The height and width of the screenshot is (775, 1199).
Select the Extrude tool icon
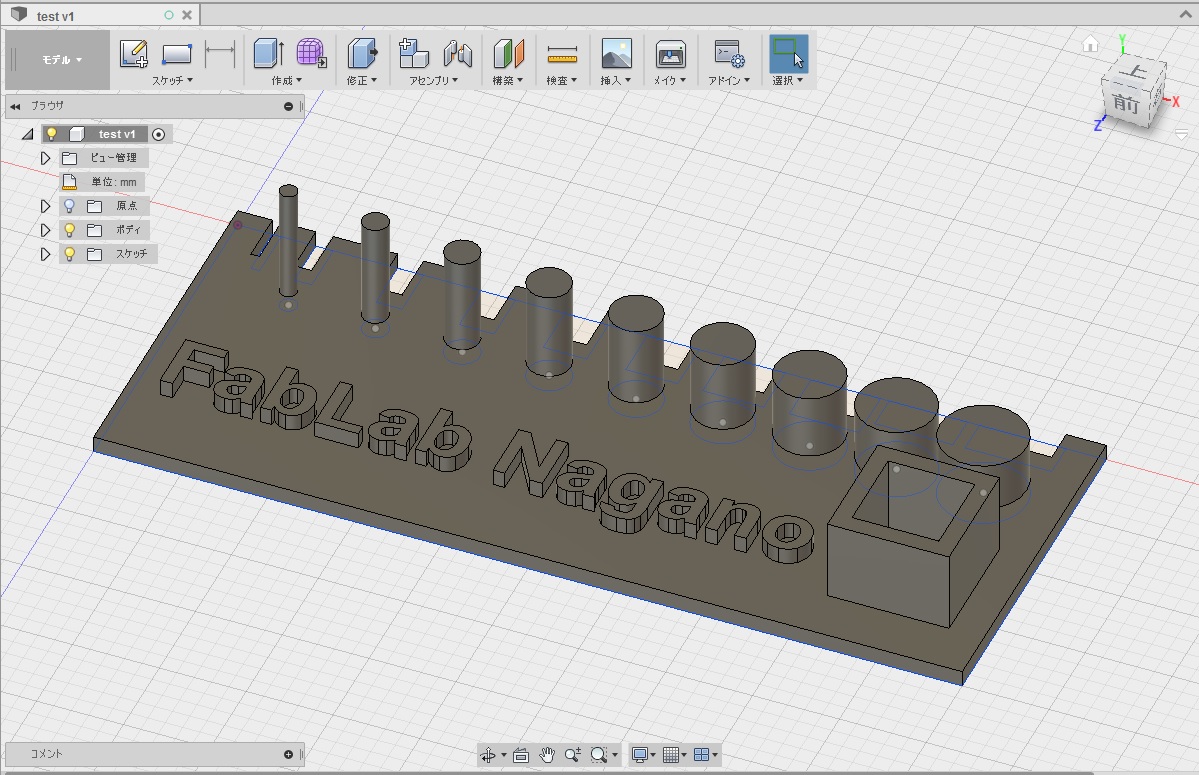click(268, 54)
